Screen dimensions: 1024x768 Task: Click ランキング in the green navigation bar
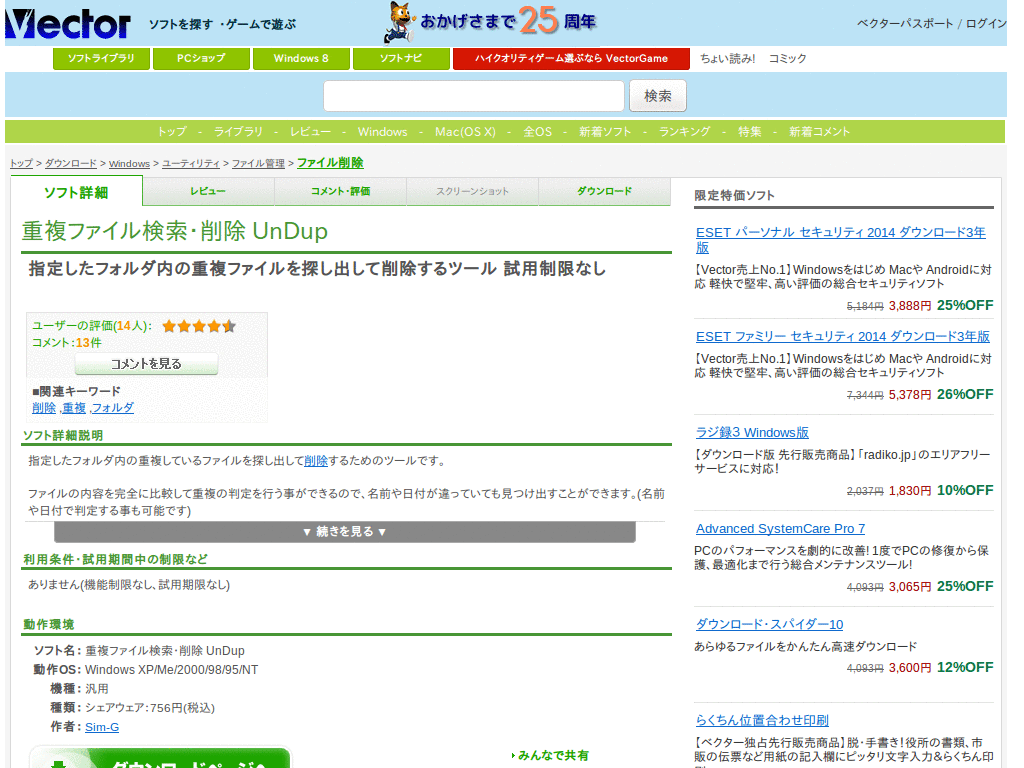684,132
